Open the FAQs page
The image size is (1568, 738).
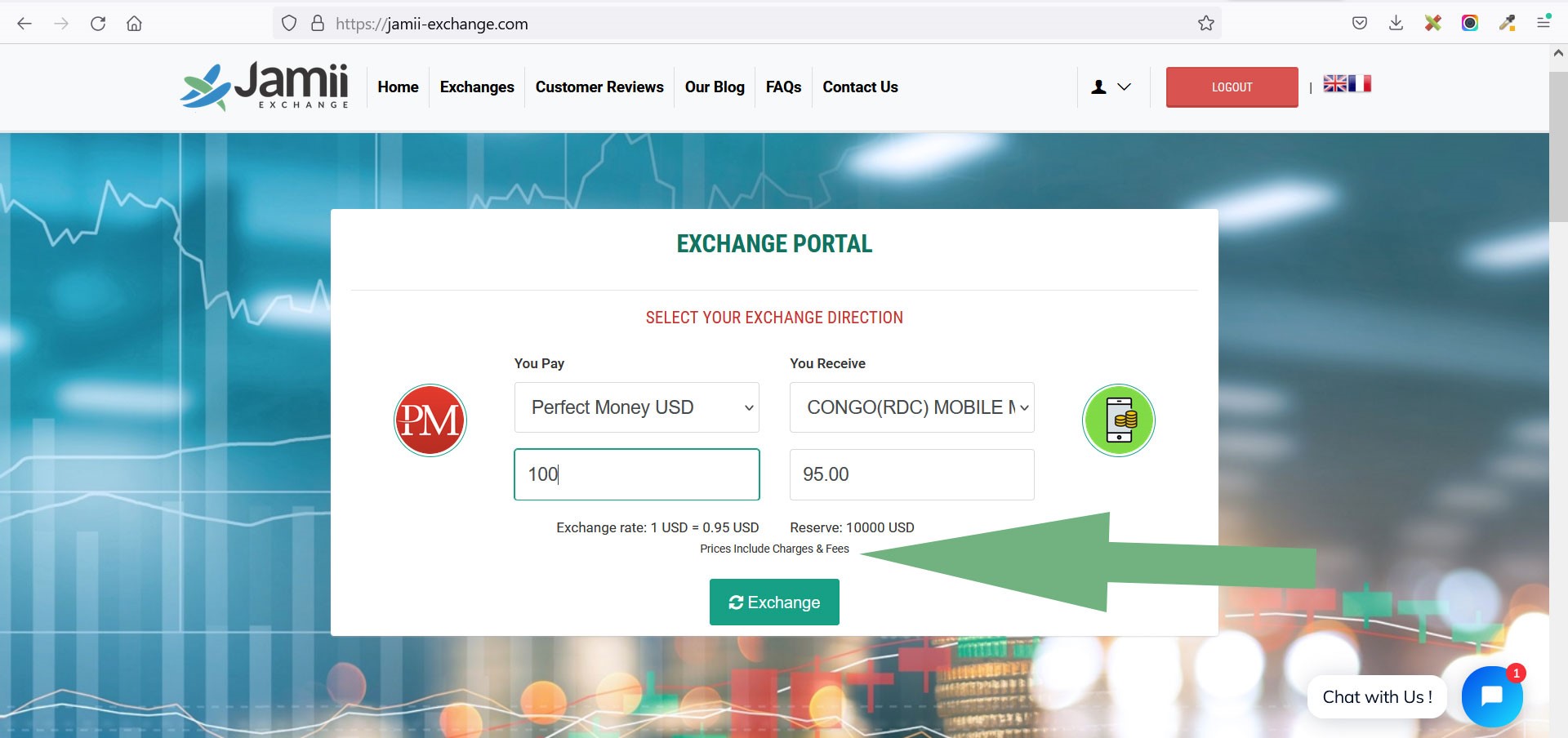(783, 87)
